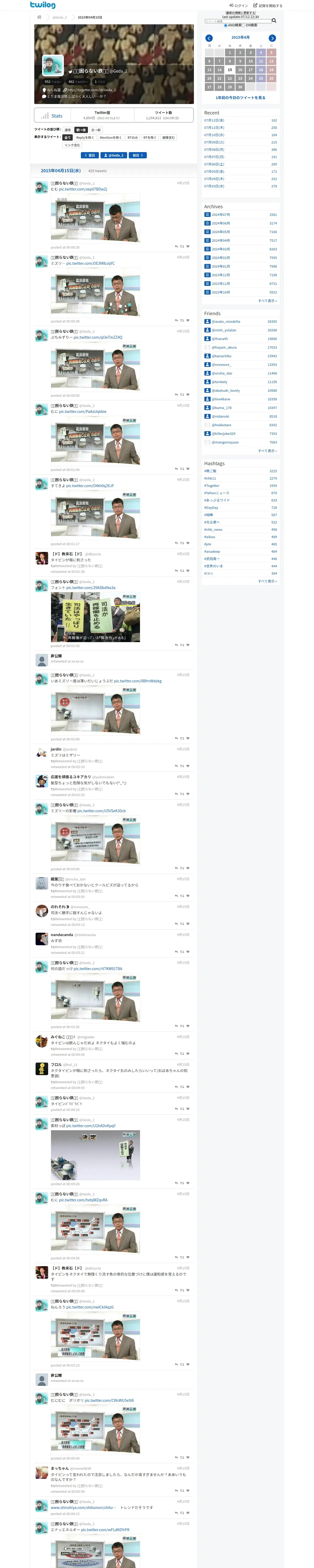Click user icon beside @nishi_yulalan
Screen dimensions: 314x1568
[x=207, y=330]
